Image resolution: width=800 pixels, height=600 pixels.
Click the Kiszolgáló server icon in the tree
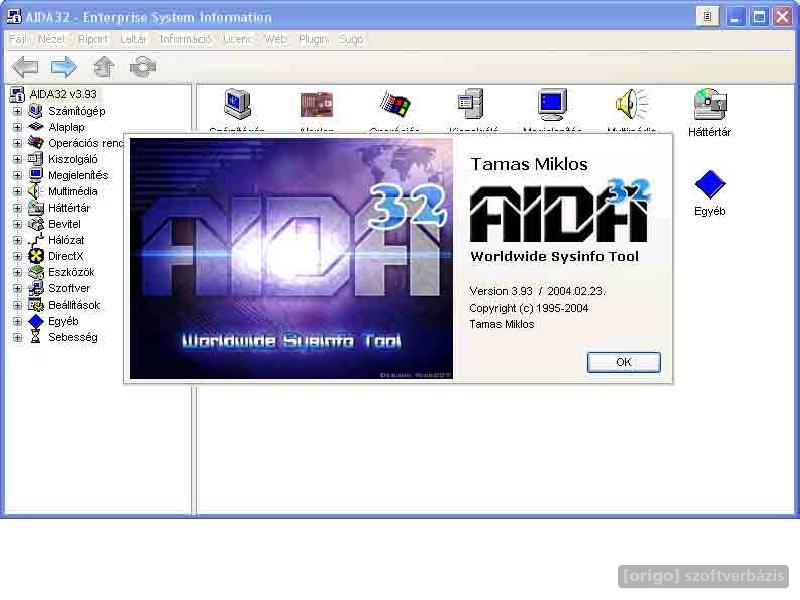(35, 159)
